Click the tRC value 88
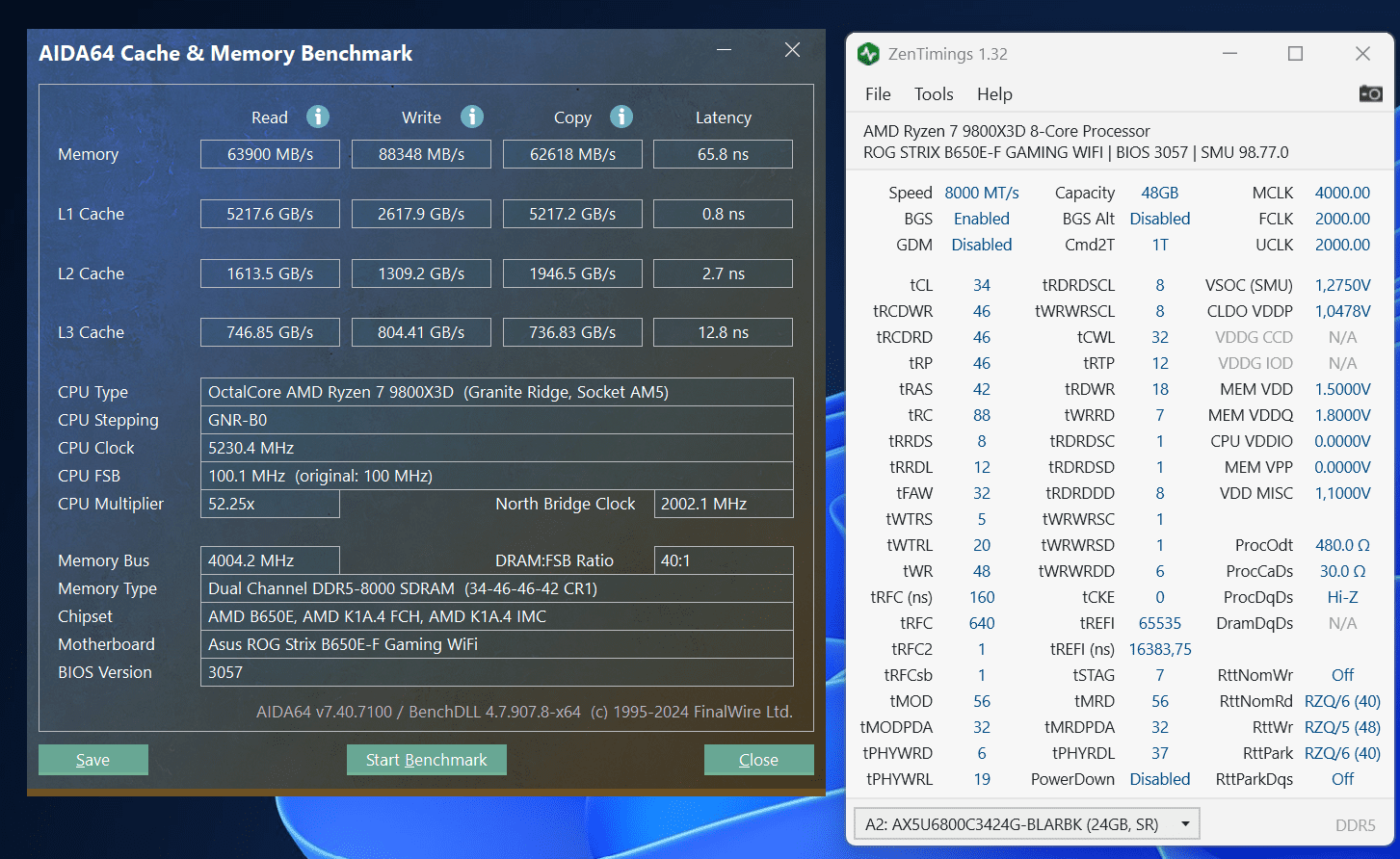This screenshot has width=1400, height=859. coord(982,415)
